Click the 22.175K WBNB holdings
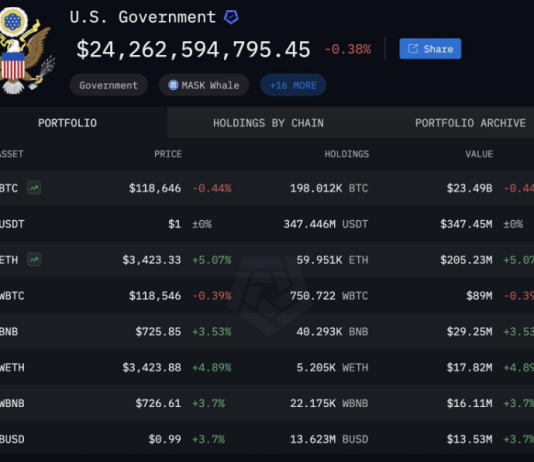534x462 pixels. pos(329,403)
